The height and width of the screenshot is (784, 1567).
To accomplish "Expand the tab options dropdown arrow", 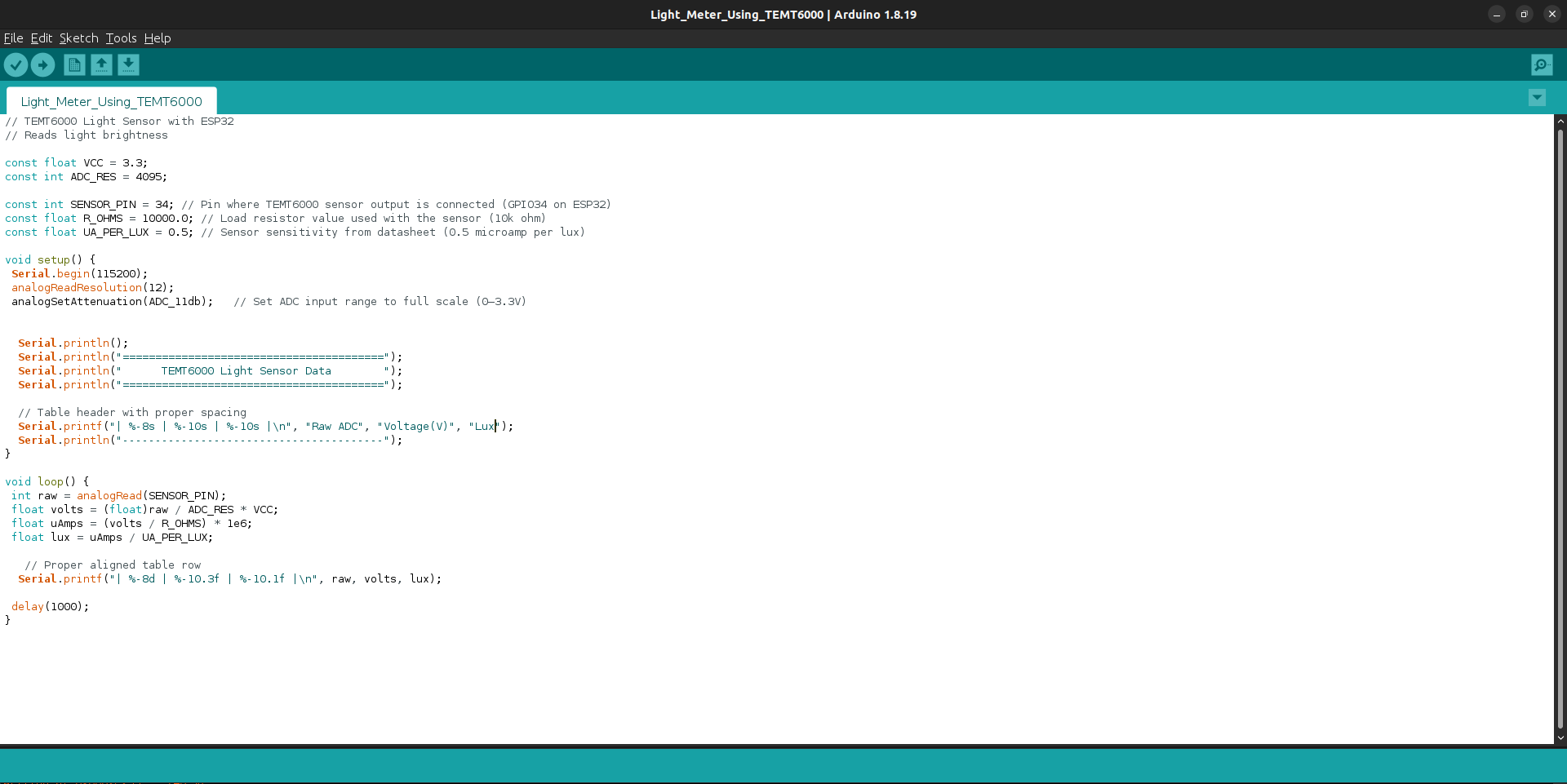I will click(1537, 98).
